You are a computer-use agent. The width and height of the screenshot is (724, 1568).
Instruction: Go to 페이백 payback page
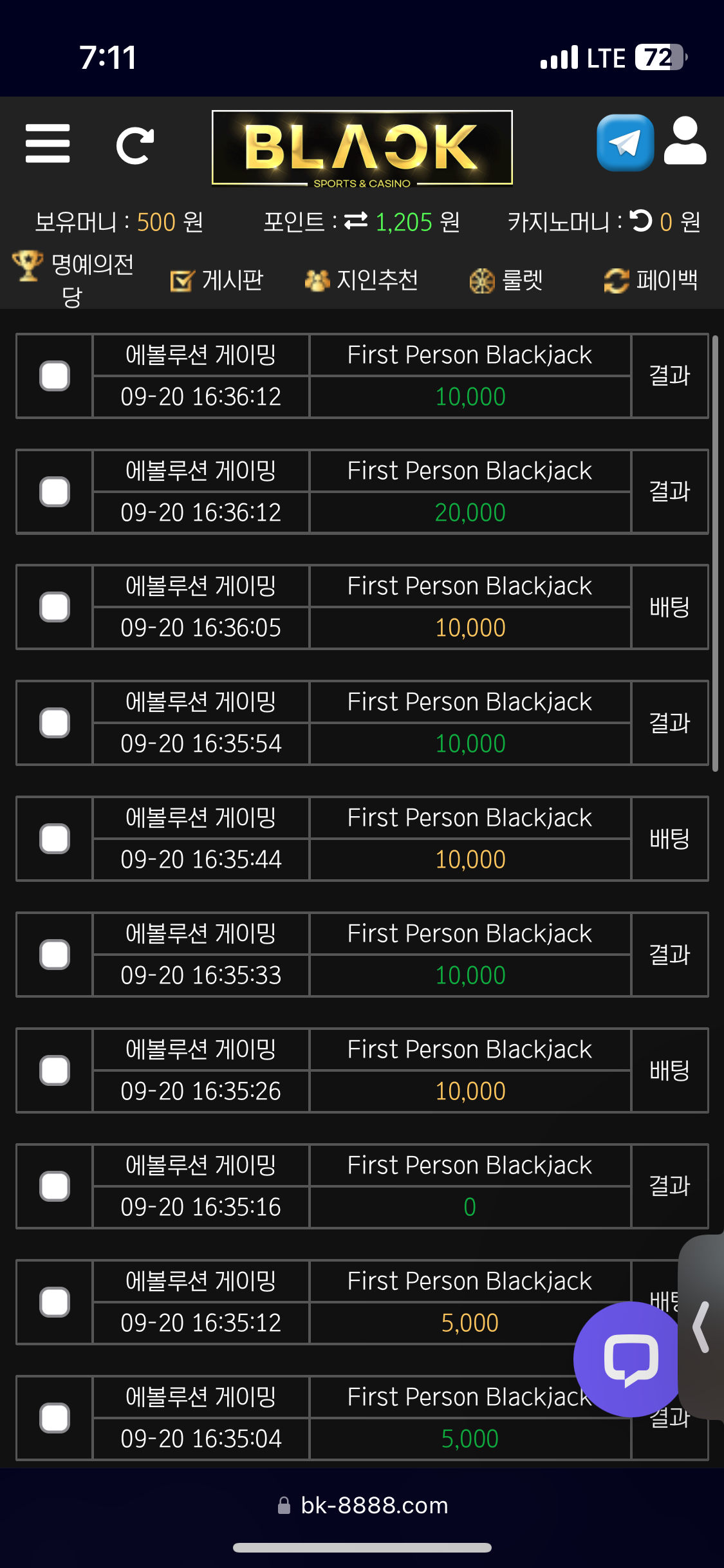(x=651, y=280)
